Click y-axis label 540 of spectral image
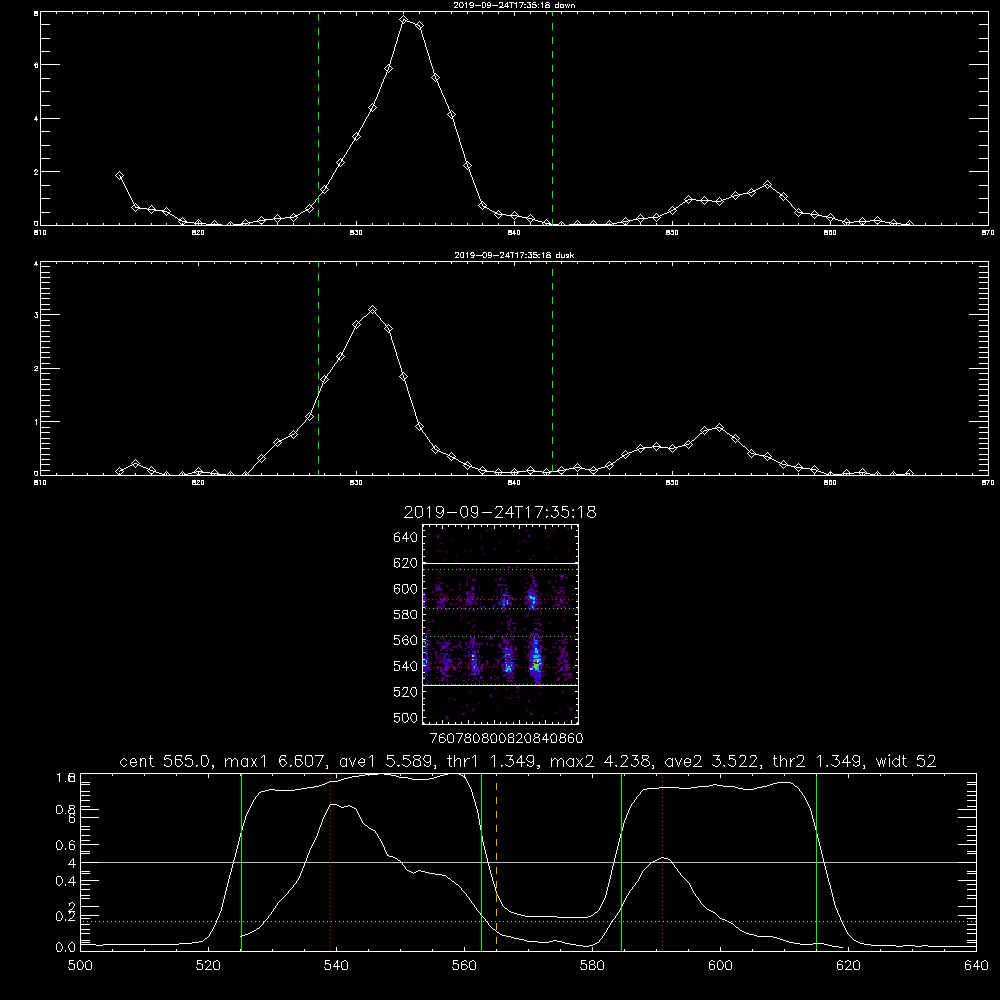Viewport: 1000px width, 1000px height. tap(406, 666)
